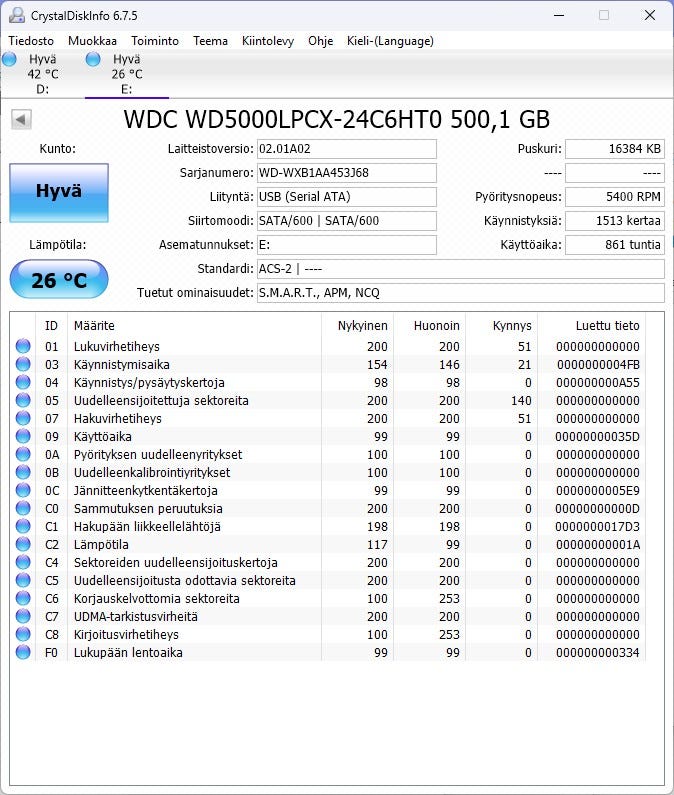Click the Laitteistoversio field 02.01A02
Image resolution: width=674 pixels, height=795 pixels.
[346, 149]
